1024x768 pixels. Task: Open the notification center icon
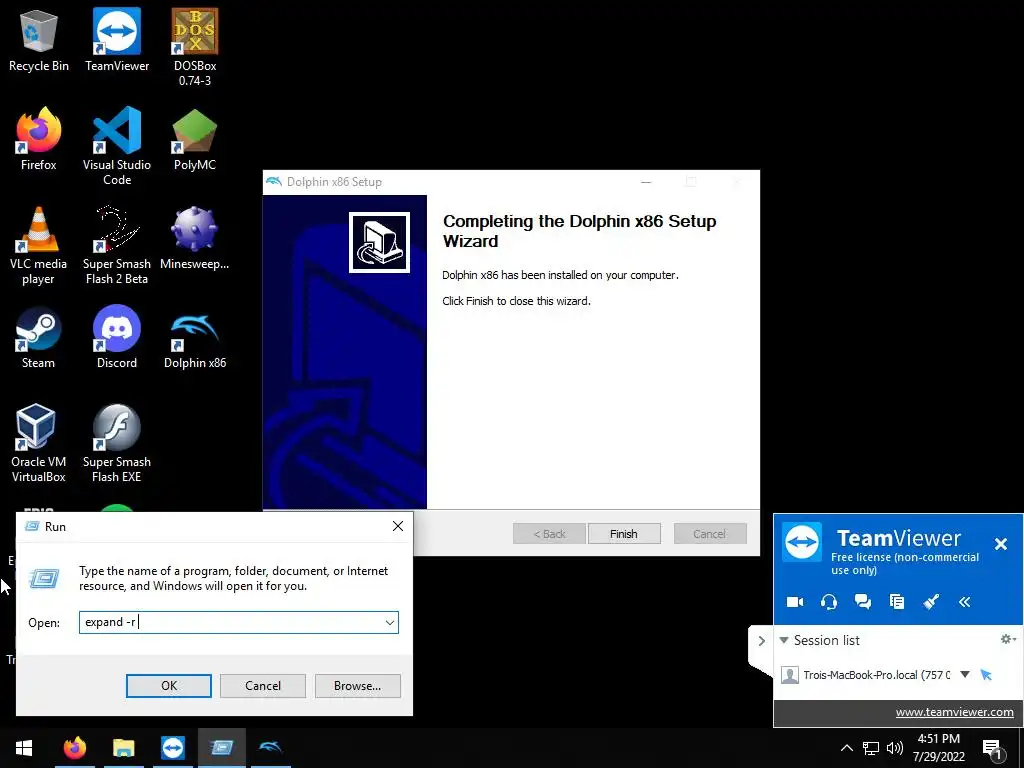[992, 748]
